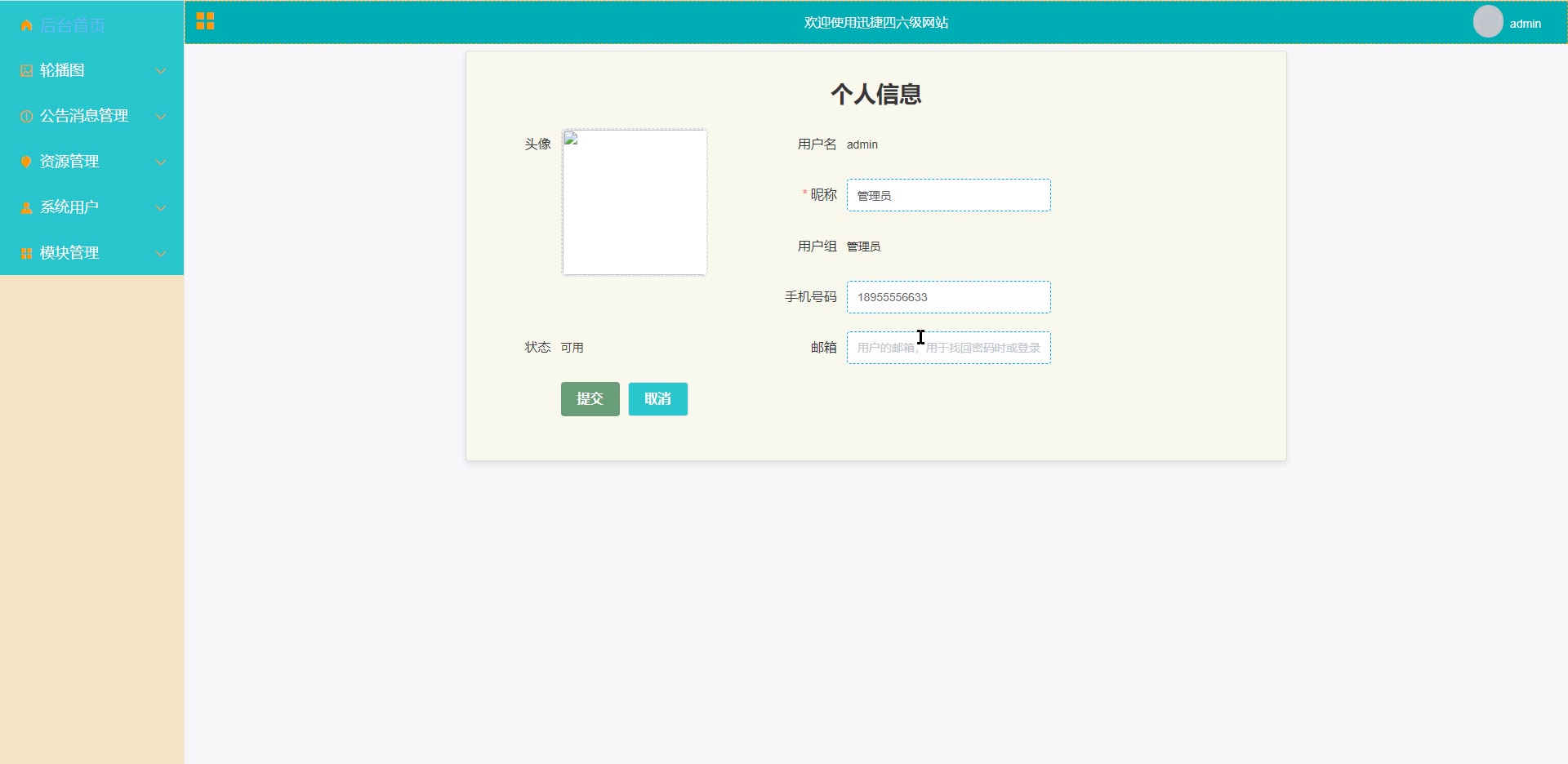
Task: Submit the form with the 提交 button
Action: (x=590, y=399)
